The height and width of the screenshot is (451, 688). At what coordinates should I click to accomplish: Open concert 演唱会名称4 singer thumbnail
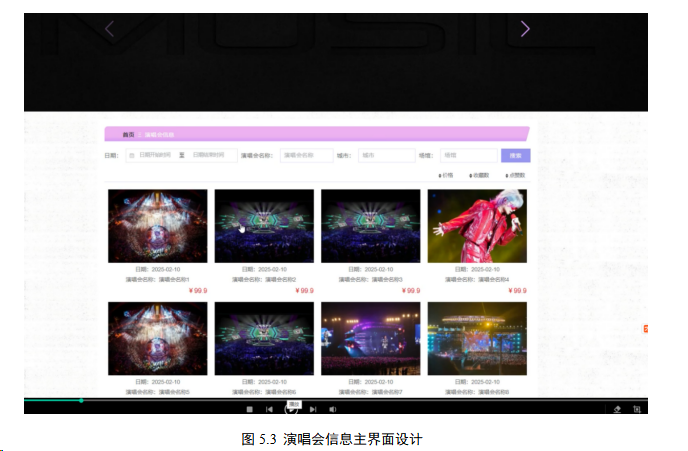point(477,226)
